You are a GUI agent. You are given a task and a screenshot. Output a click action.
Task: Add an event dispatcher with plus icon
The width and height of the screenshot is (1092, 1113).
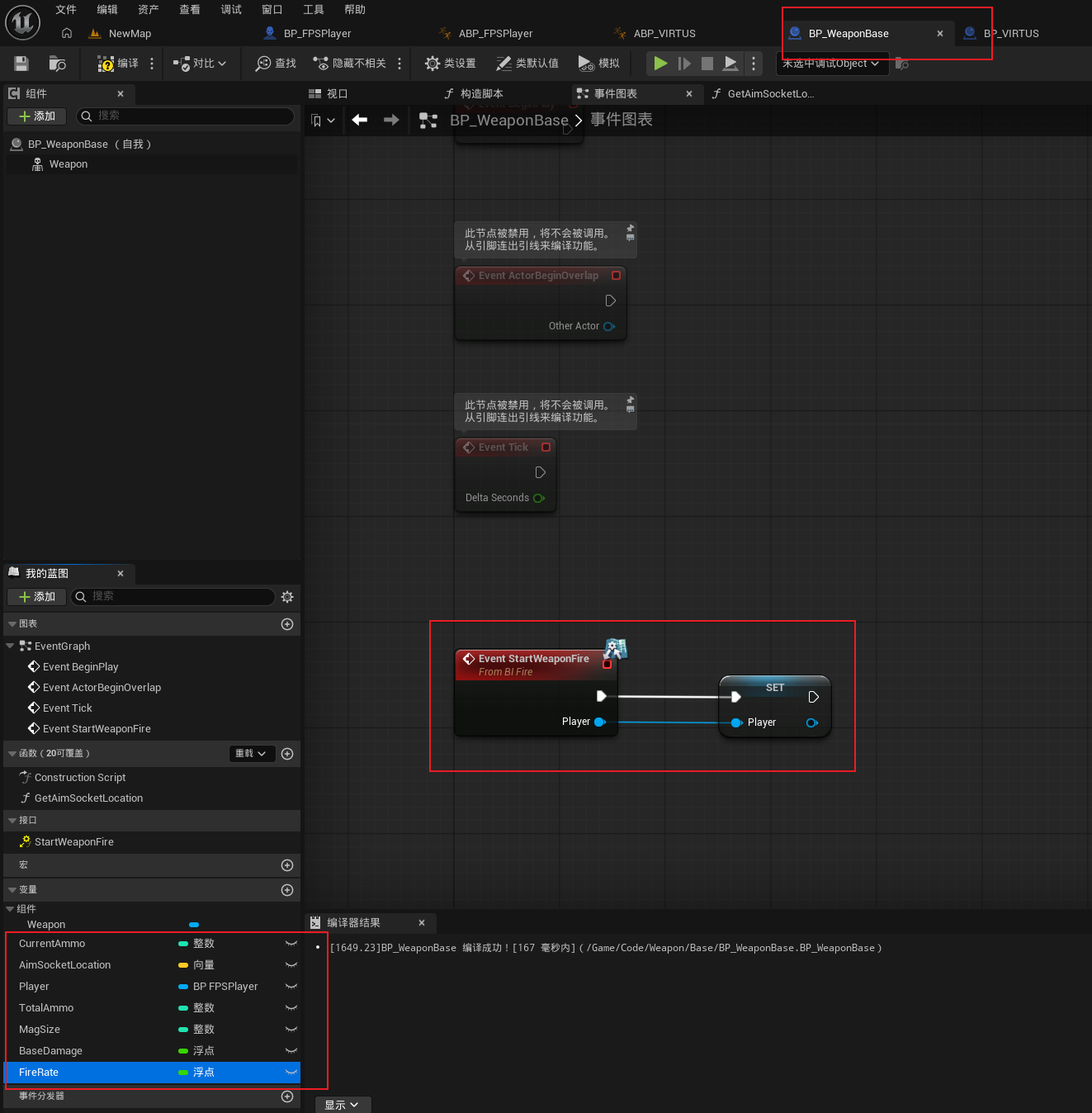pos(287,1096)
